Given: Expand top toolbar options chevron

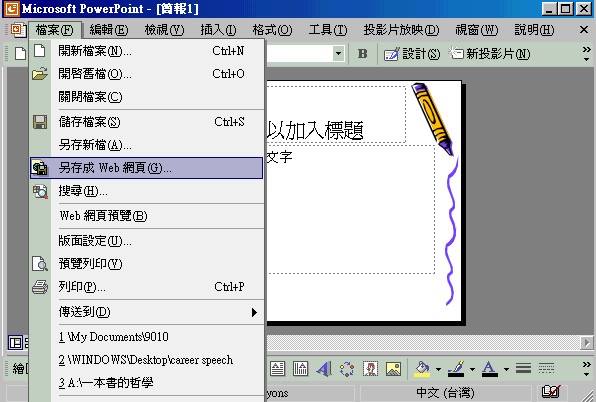Looking at the screenshot, I should [x=586, y=54].
